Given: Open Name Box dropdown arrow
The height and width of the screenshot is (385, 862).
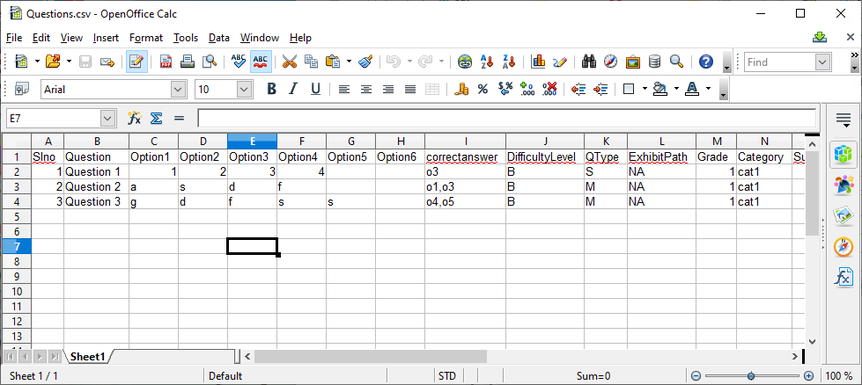Looking at the screenshot, I should 108,118.
